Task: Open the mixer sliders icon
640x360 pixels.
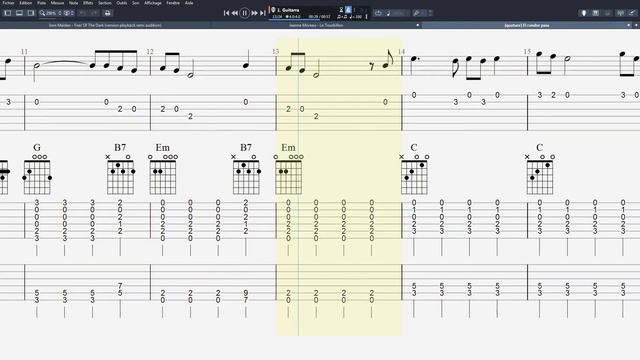Action: pyautogui.click(x=620, y=13)
